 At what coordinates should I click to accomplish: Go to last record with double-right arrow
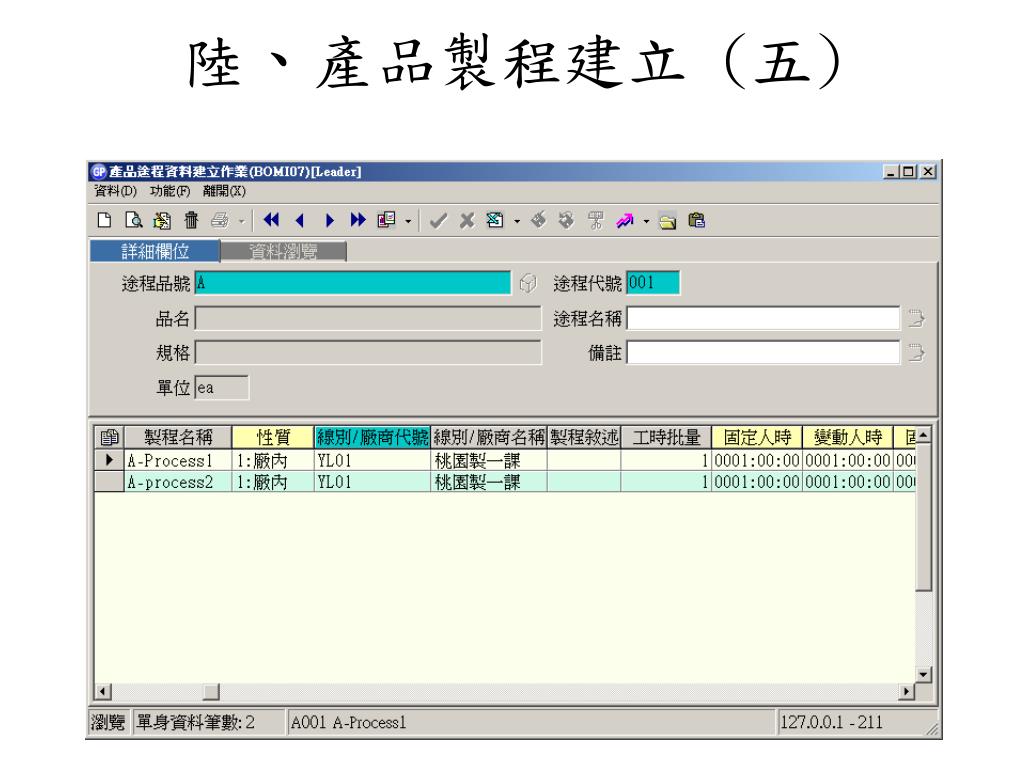pyautogui.click(x=358, y=220)
